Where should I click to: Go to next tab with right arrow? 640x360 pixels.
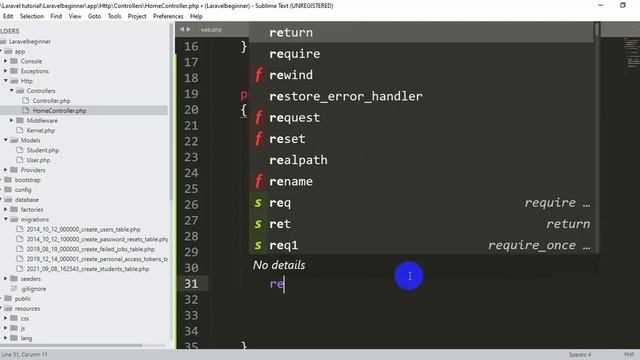point(188,29)
